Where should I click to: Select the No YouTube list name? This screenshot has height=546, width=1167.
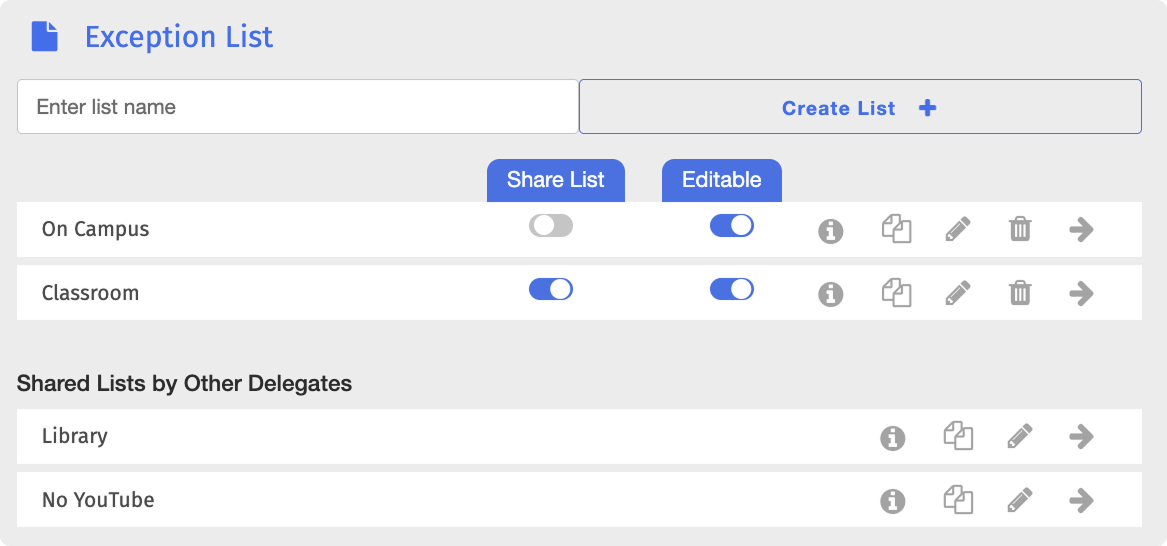[x=98, y=500]
